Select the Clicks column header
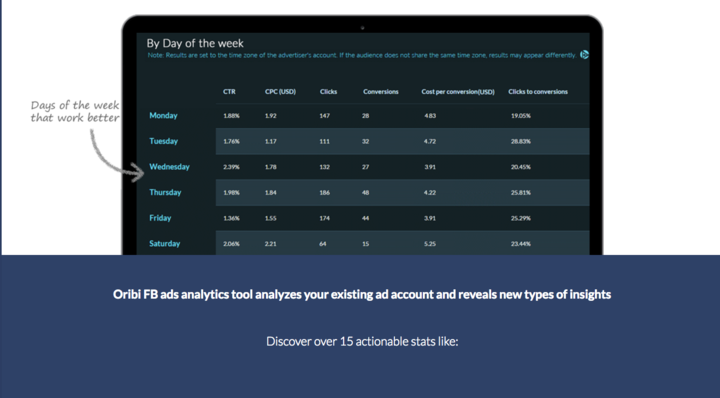Viewport: 720px width, 398px height. pos(328,92)
